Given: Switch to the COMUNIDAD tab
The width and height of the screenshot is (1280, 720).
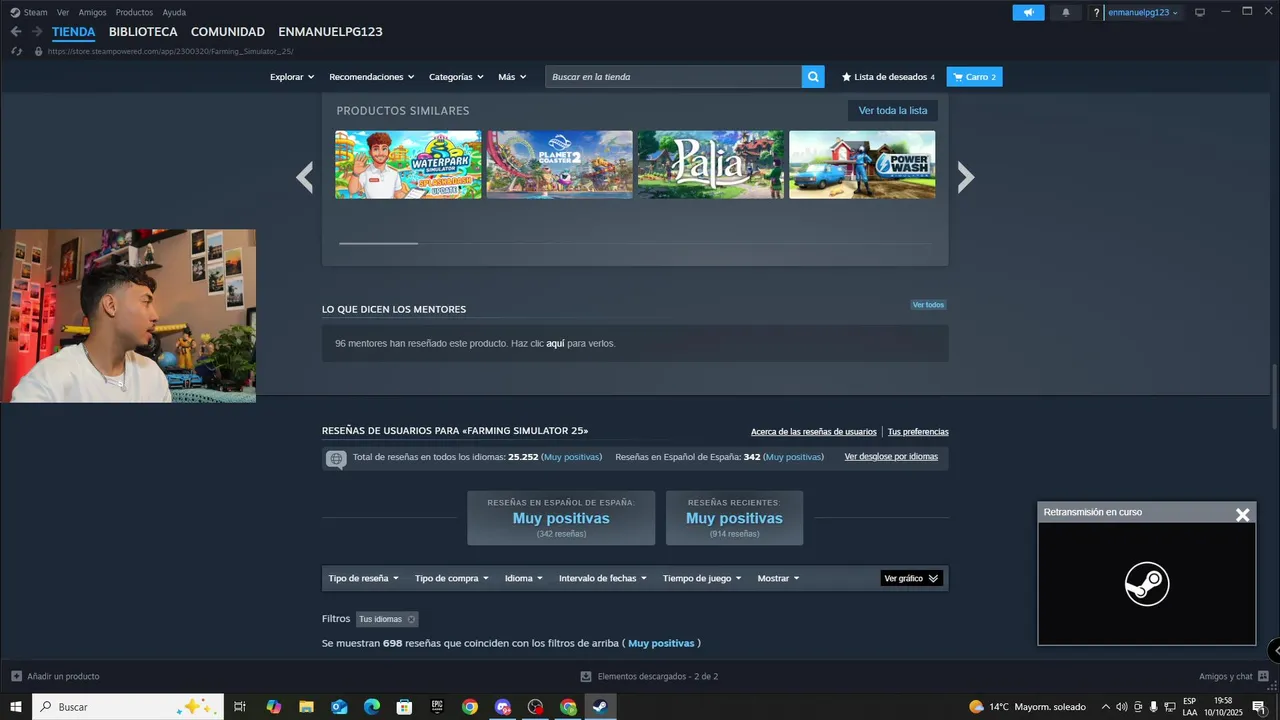Looking at the screenshot, I should pyautogui.click(x=228, y=32).
